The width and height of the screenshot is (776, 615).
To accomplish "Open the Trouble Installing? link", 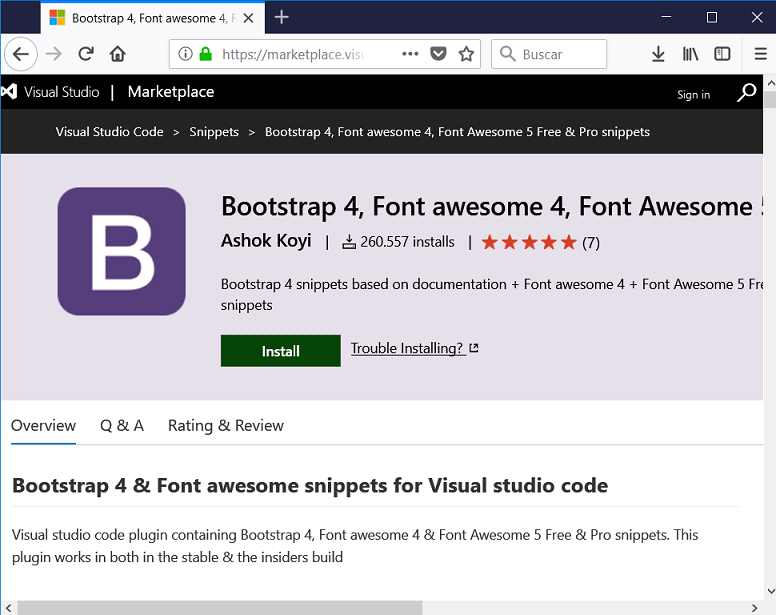I will coord(407,348).
